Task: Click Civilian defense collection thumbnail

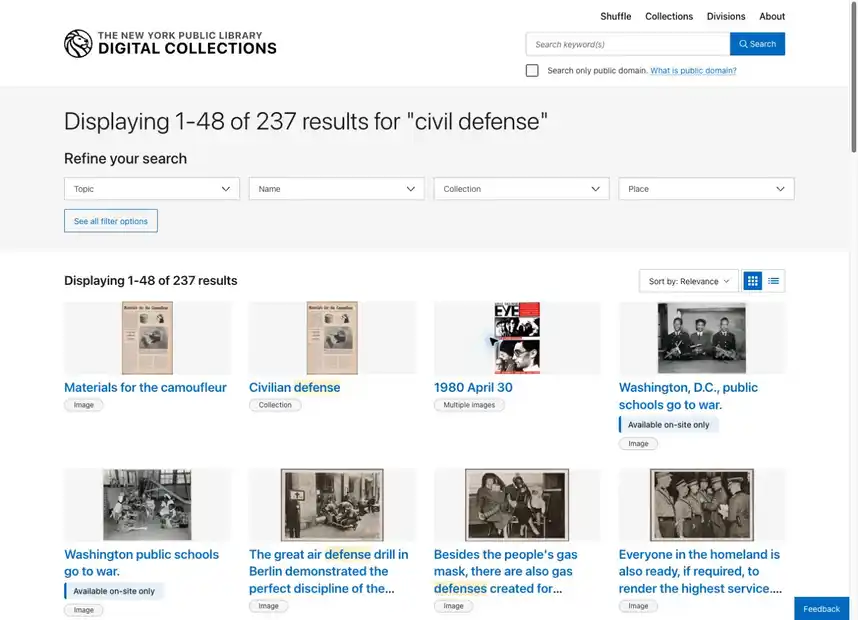Action: pyautogui.click(x=332, y=338)
